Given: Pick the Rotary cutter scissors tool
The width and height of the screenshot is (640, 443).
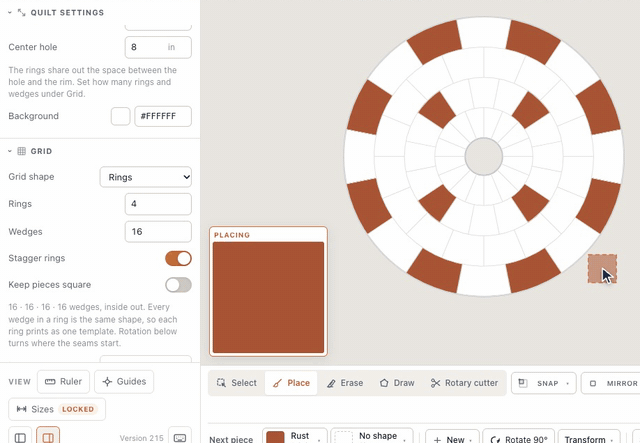Looking at the screenshot, I should click(464, 383).
